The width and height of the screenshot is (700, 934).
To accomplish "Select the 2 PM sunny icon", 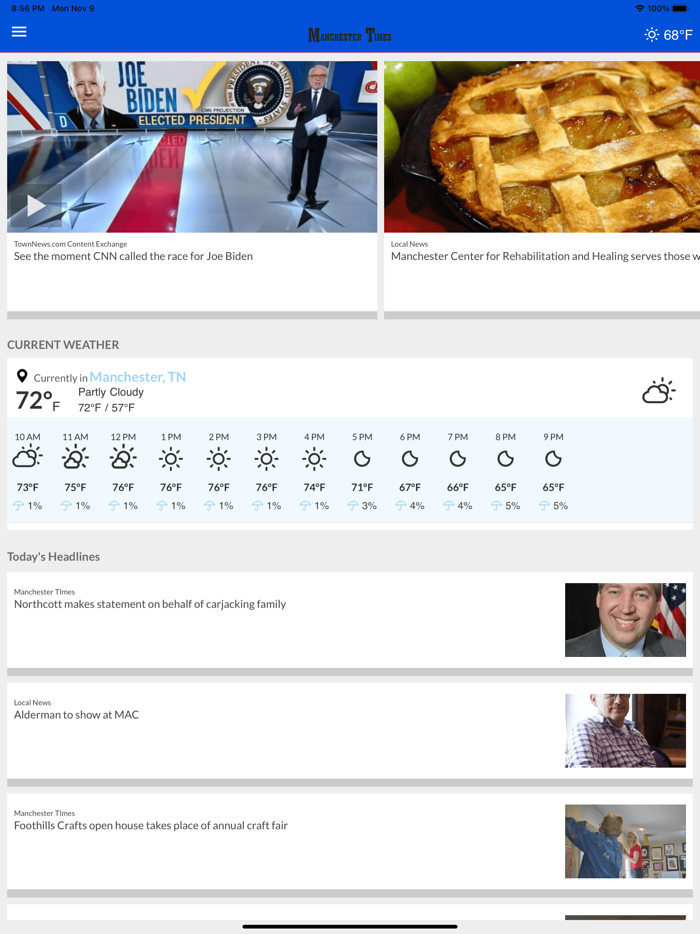I will (219, 459).
